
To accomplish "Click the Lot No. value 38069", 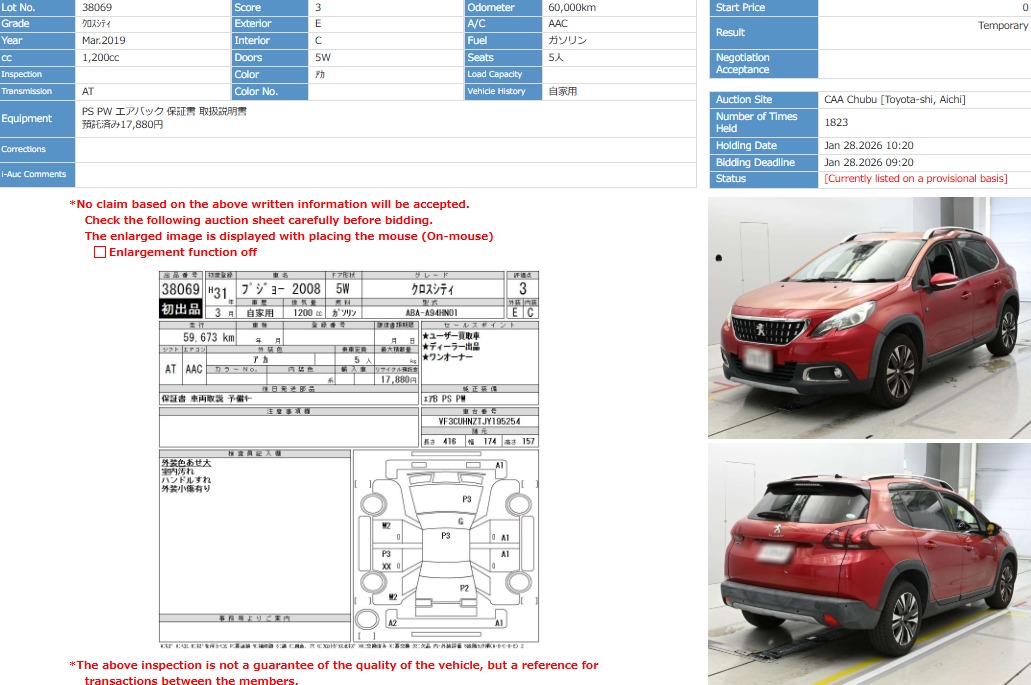I will (x=97, y=7).
